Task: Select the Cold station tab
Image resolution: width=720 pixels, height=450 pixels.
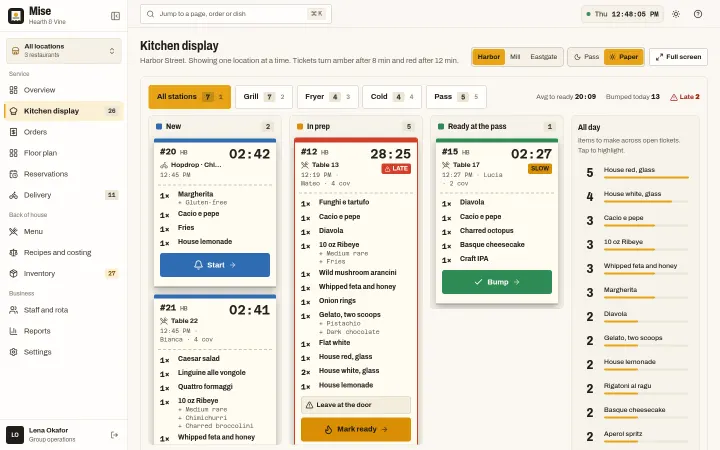Action: click(x=392, y=97)
